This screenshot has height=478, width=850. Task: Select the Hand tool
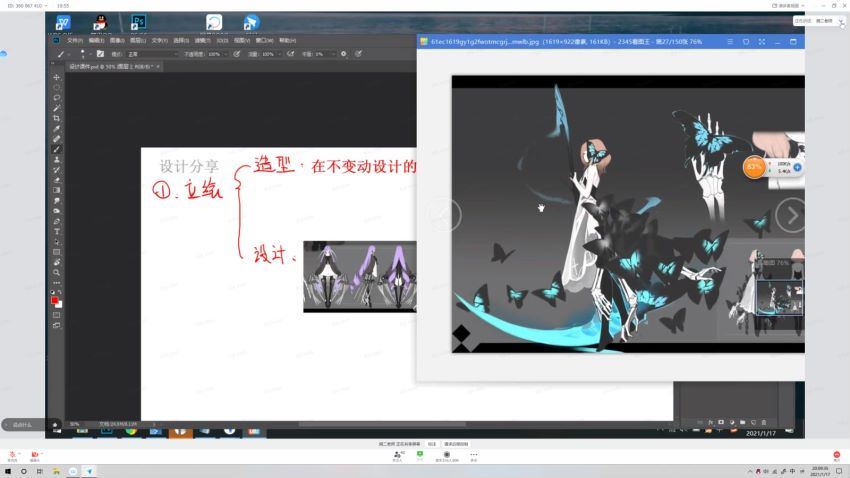tap(56, 262)
